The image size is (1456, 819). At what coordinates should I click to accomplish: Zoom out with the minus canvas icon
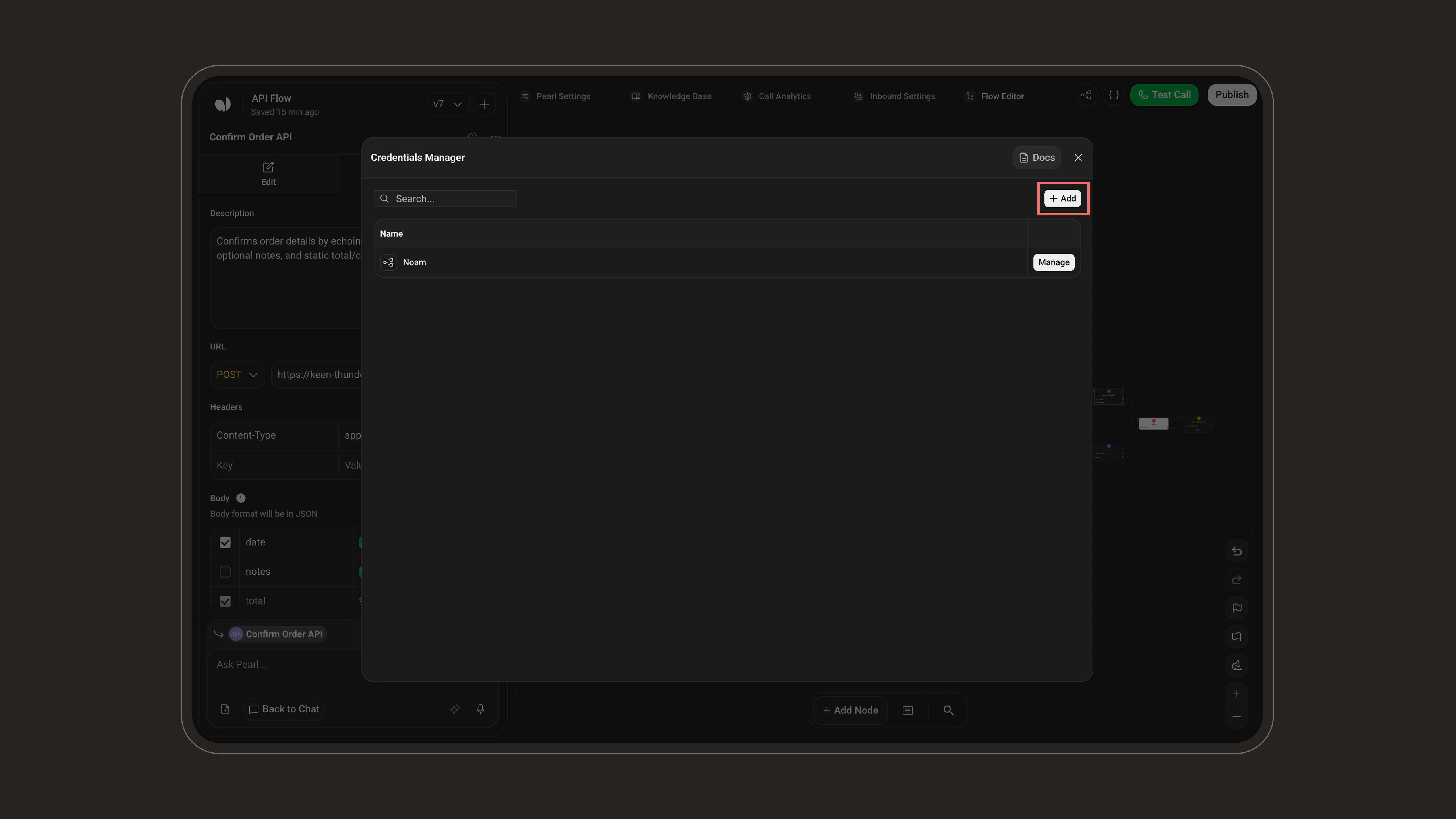click(x=1237, y=717)
